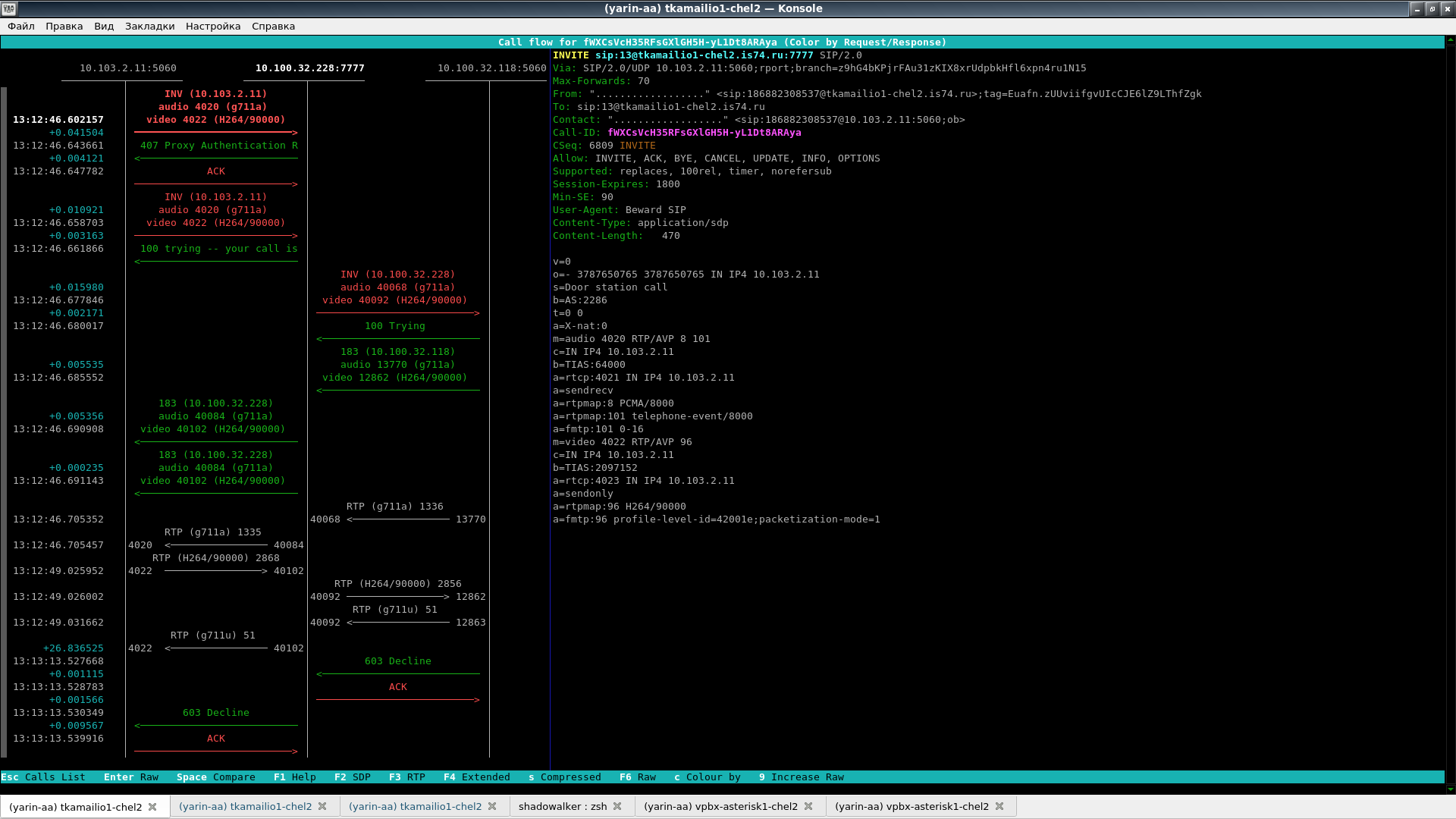
Task: Close the first tkamailio1-chel2 tab
Action: [152, 807]
